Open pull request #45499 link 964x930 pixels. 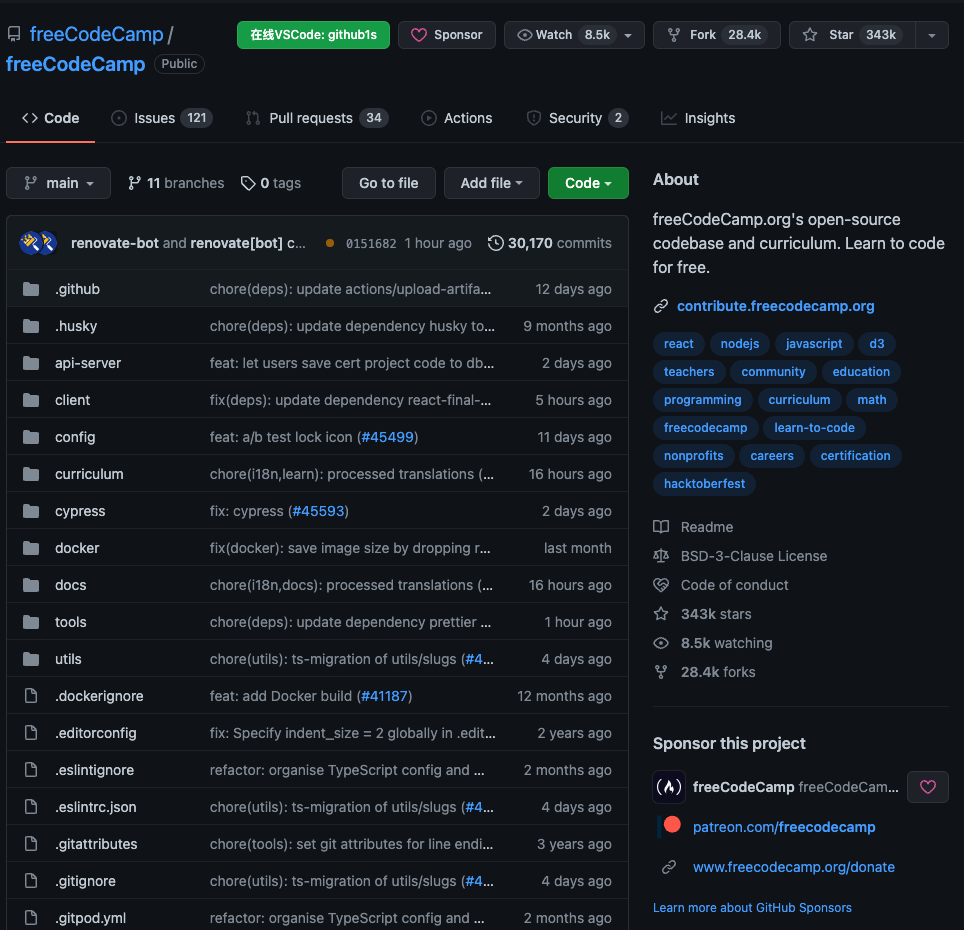387,437
